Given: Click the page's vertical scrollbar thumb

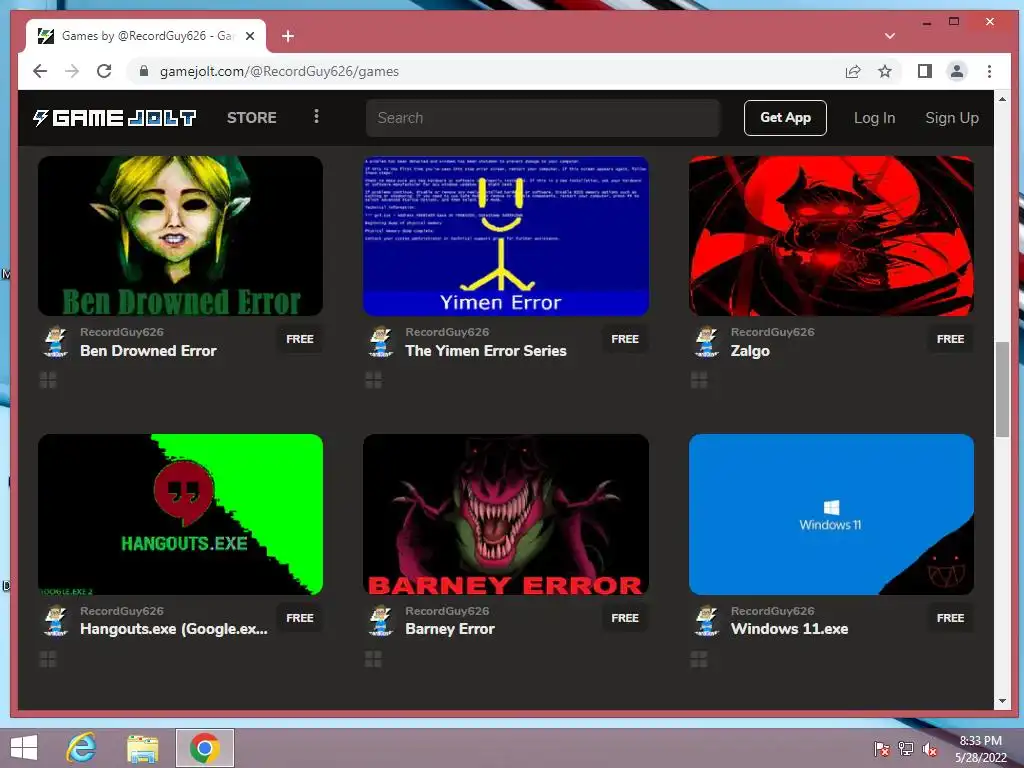Looking at the screenshot, I should (1002, 389).
